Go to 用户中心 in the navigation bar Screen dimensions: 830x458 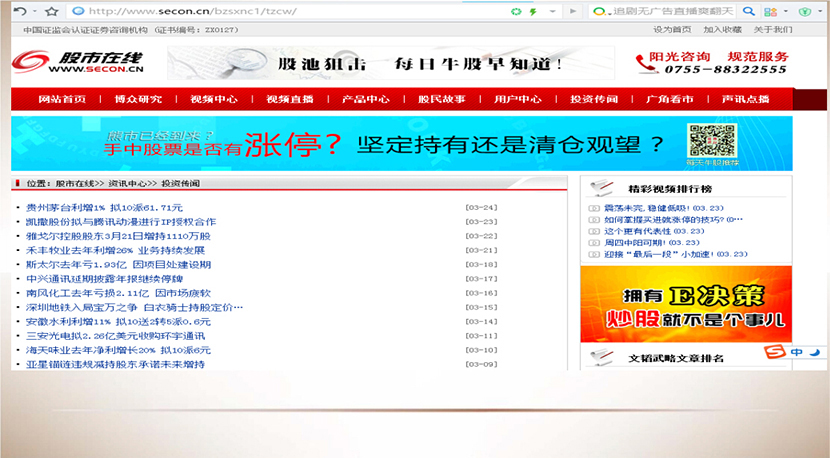point(517,99)
